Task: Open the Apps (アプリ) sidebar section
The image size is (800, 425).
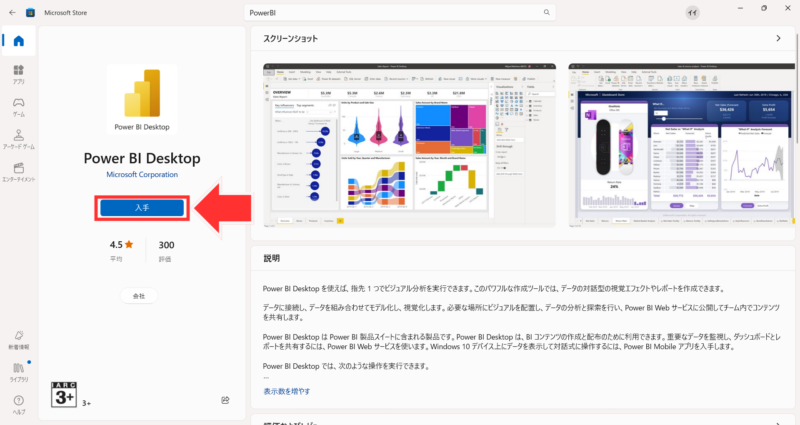Action: [x=19, y=74]
